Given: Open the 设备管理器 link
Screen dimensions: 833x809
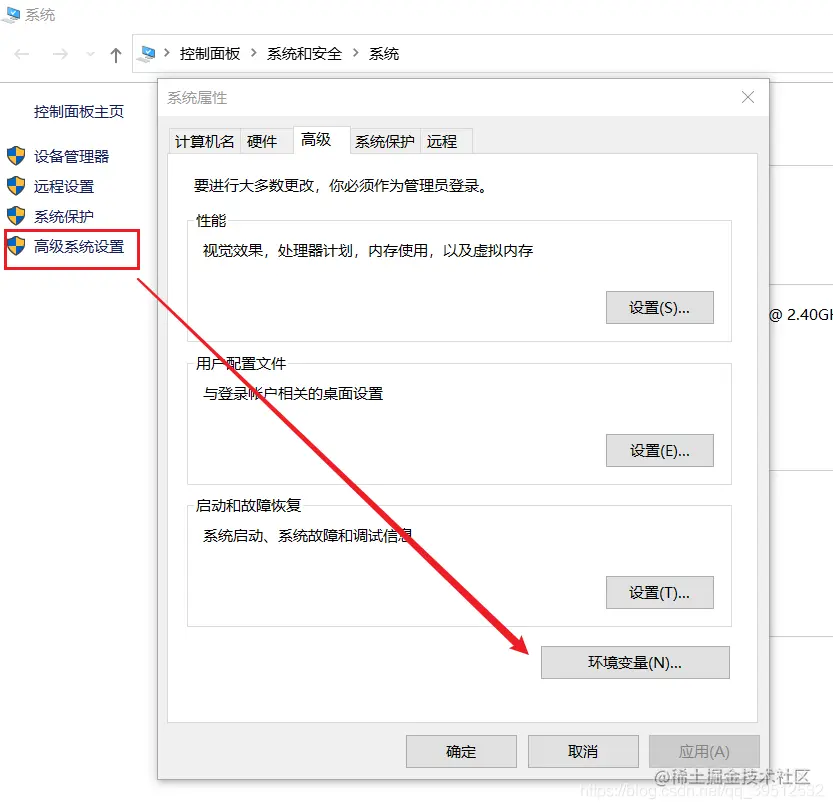Looking at the screenshot, I should (71, 156).
